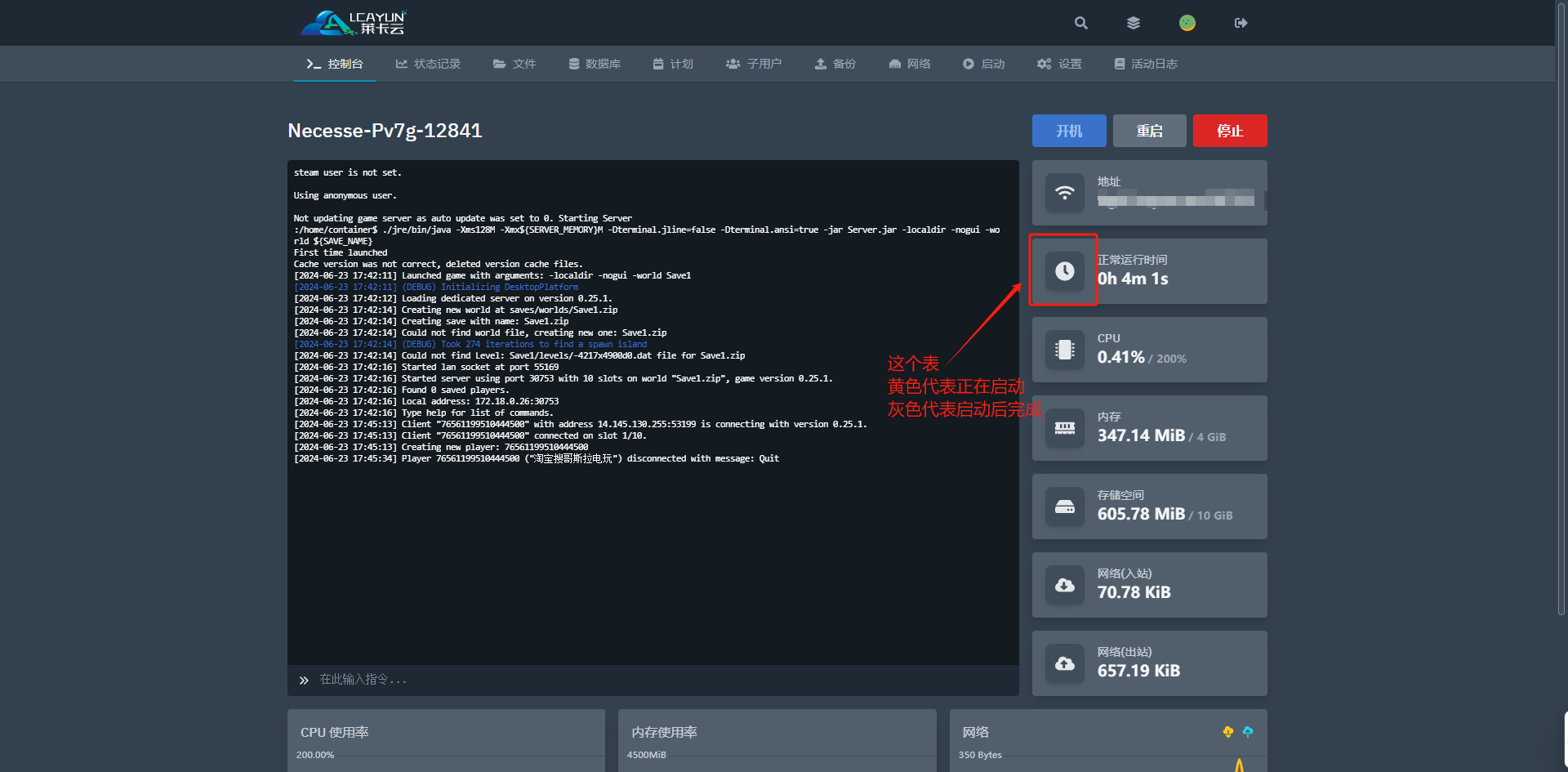The height and width of the screenshot is (772, 1568).
Task: Go to the 文件 tab
Action: click(514, 64)
